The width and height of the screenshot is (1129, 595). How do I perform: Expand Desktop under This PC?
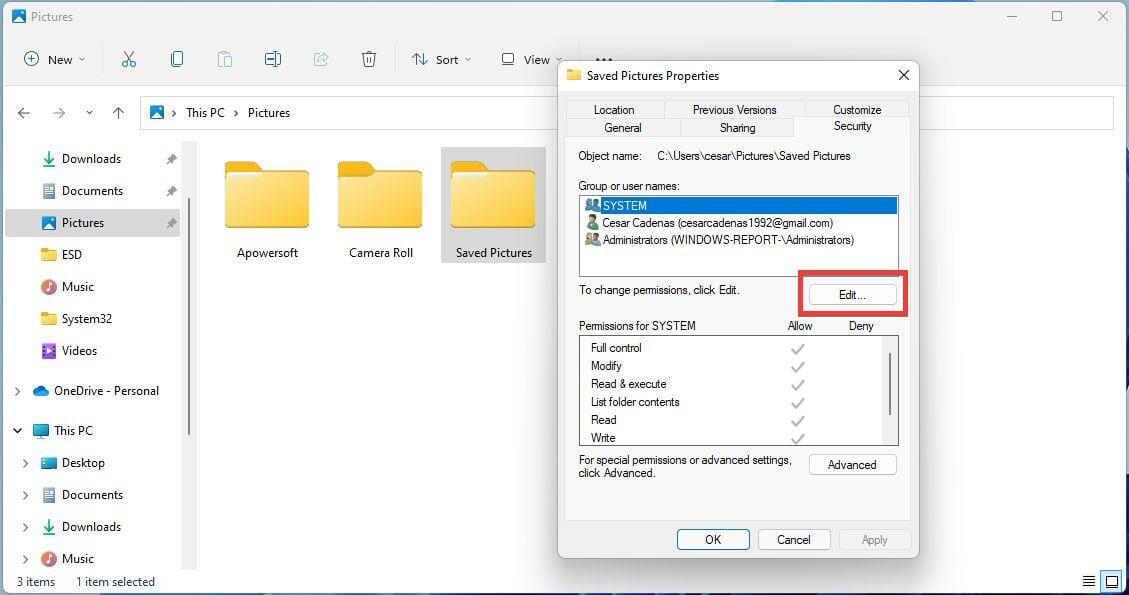pos(25,463)
